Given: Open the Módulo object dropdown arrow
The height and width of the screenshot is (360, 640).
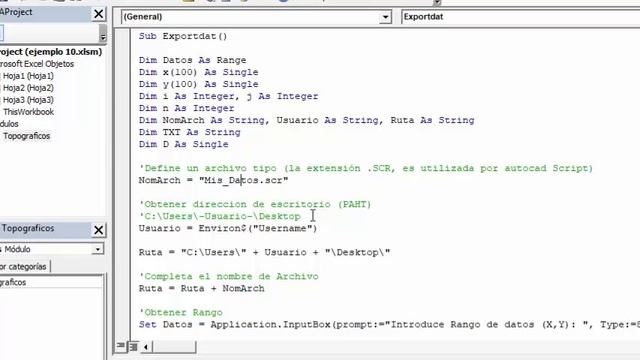Looking at the screenshot, I should 98,249.
